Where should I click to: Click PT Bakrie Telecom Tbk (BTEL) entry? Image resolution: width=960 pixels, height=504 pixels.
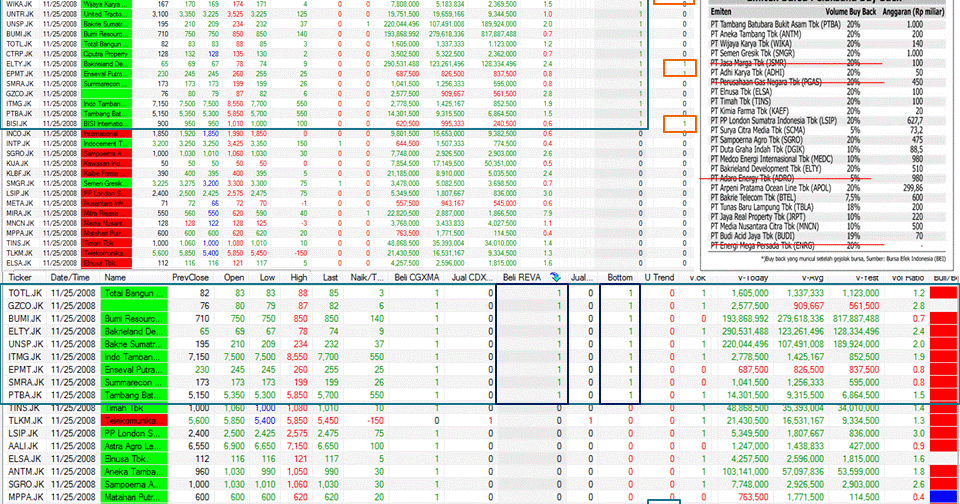point(753,197)
